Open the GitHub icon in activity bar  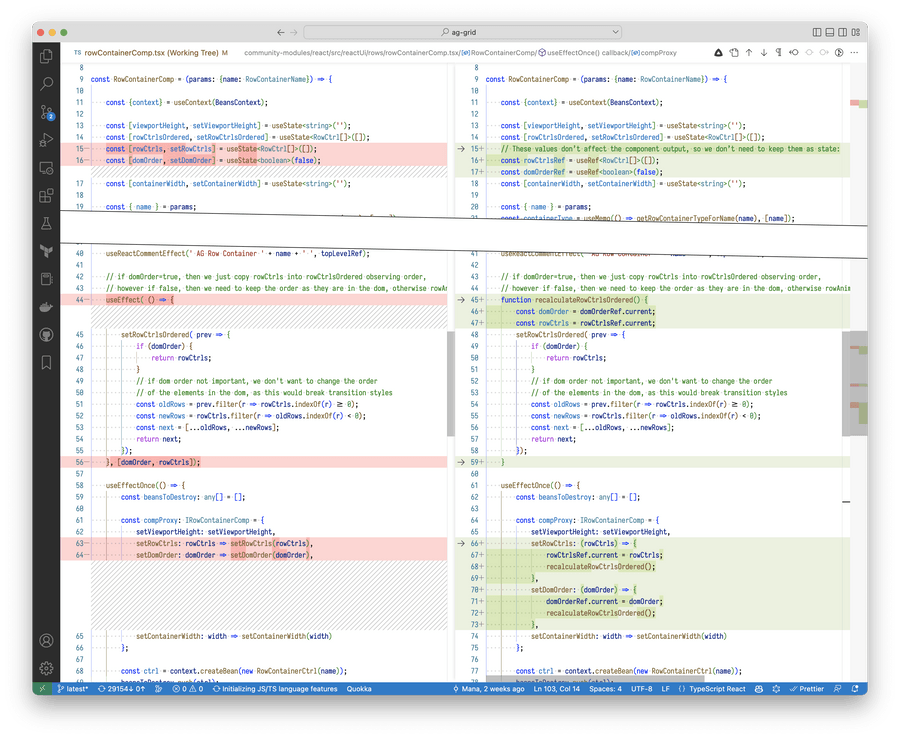click(x=46, y=335)
